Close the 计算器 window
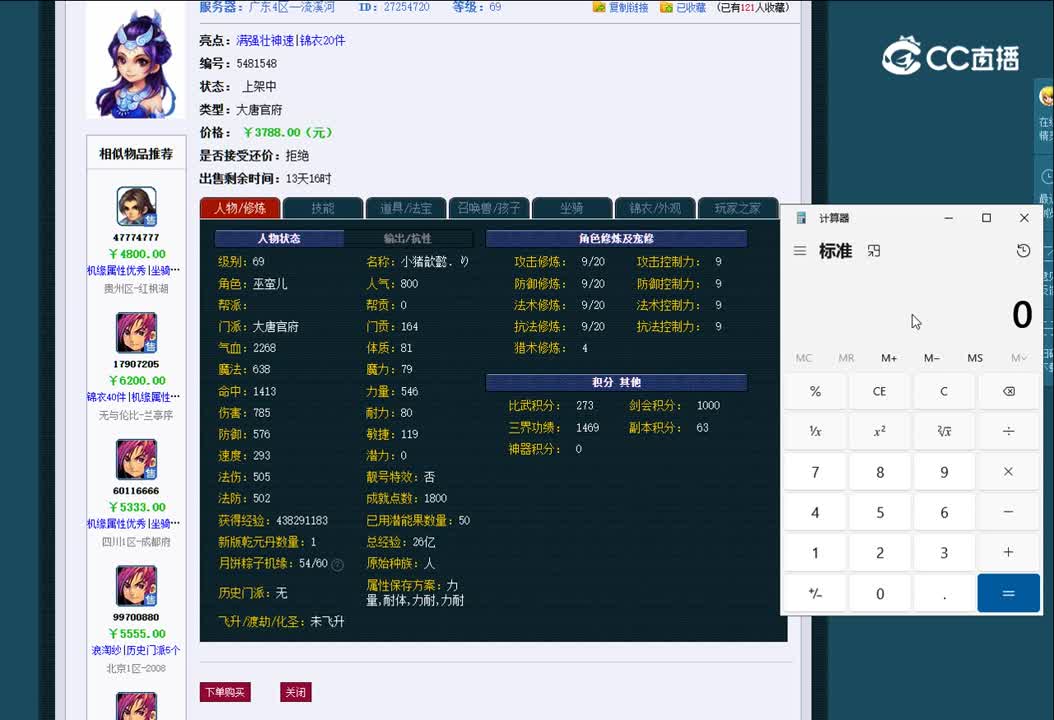The height and width of the screenshot is (720, 1054). (1024, 218)
